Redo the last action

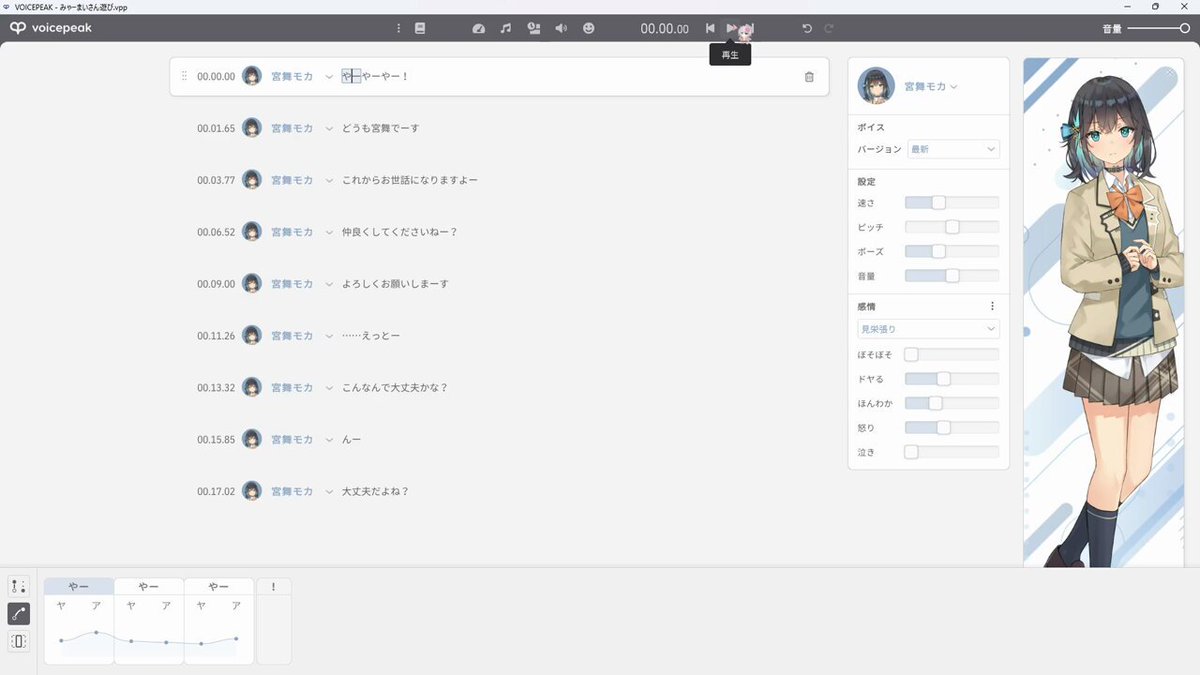829,28
